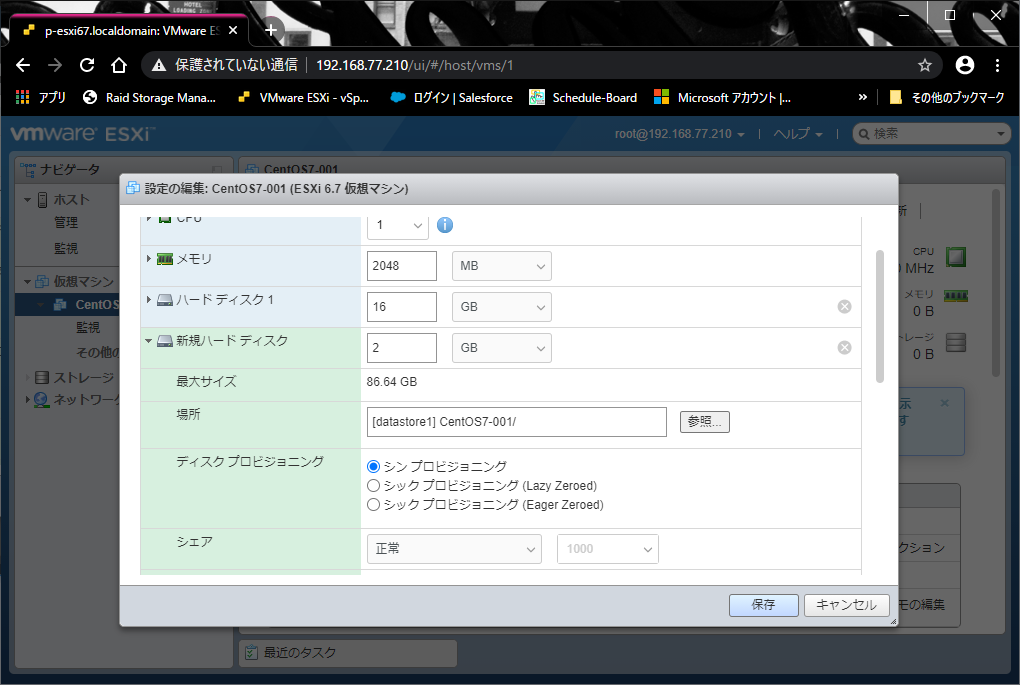Click the new hard disk size field
The image size is (1020, 685).
point(401,348)
